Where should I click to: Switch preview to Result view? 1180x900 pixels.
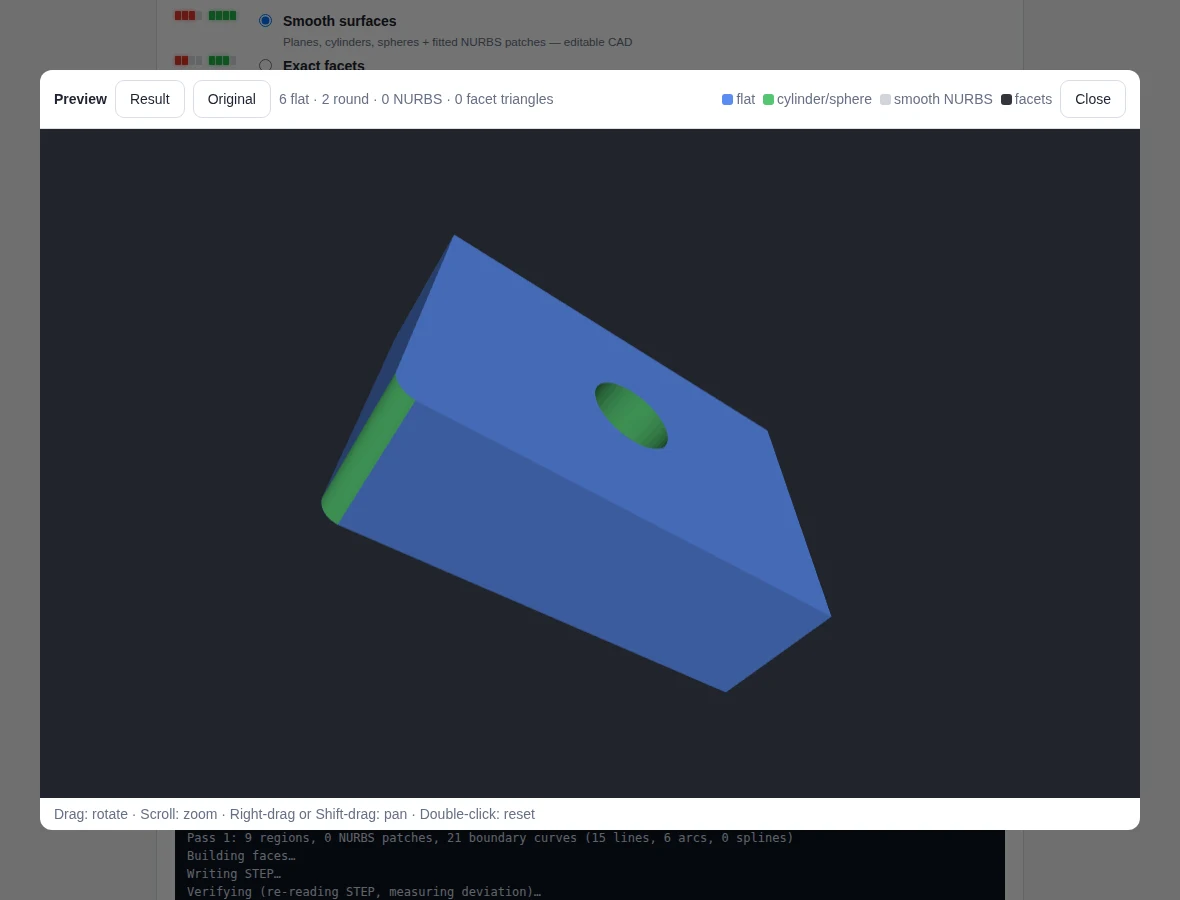pos(150,99)
